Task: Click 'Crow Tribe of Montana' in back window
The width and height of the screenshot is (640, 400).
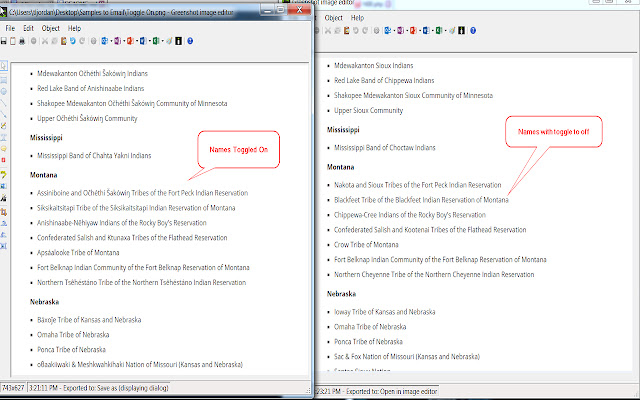Action: [x=366, y=244]
